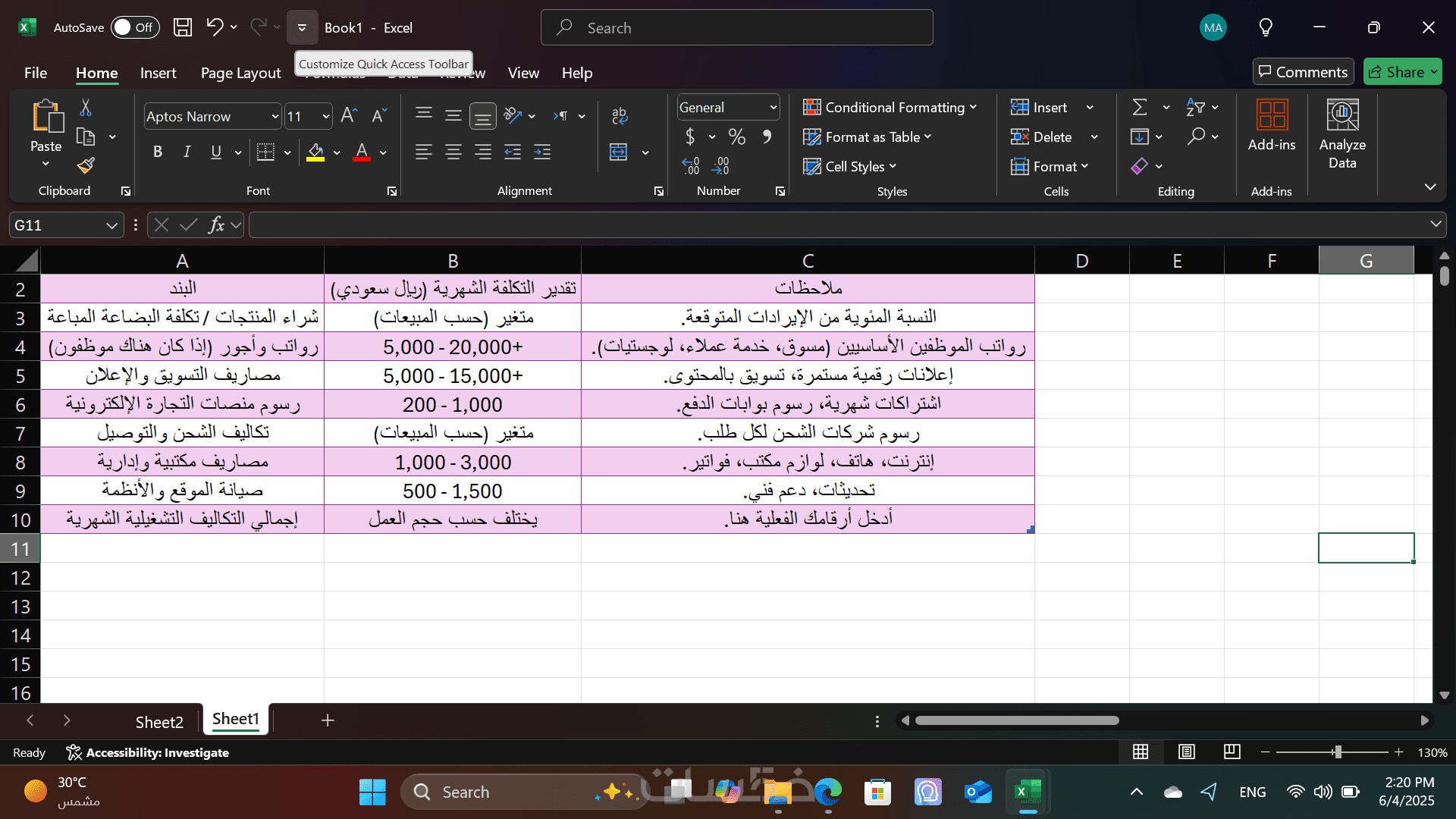This screenshot has width=1456, height=819.
Task: Click the Format Painter brush icon
Action: (86, 165)
